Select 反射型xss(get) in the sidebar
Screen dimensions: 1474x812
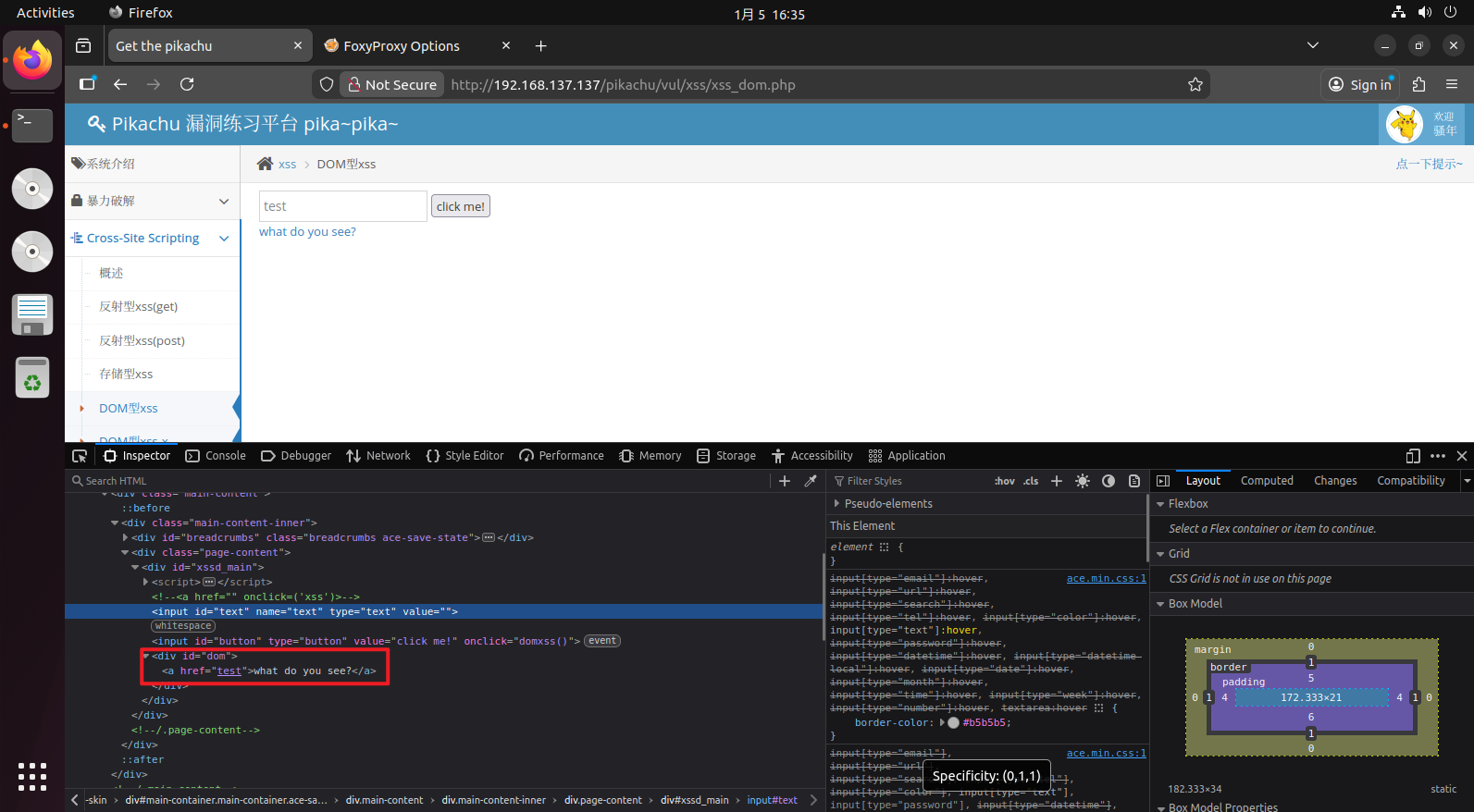pyautogui.click(x=139, y=306)
